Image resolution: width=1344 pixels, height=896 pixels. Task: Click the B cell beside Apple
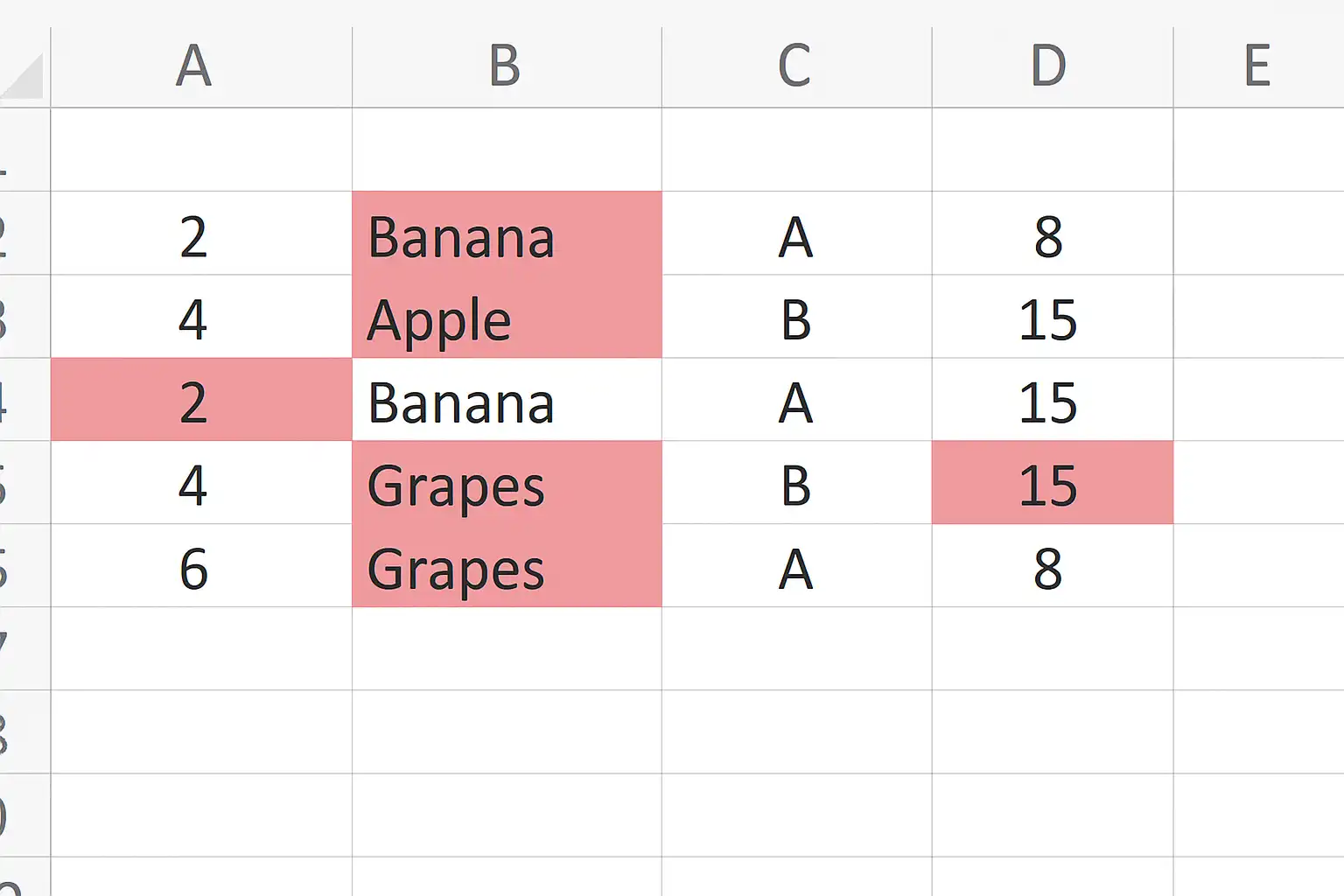click(797, 316)
